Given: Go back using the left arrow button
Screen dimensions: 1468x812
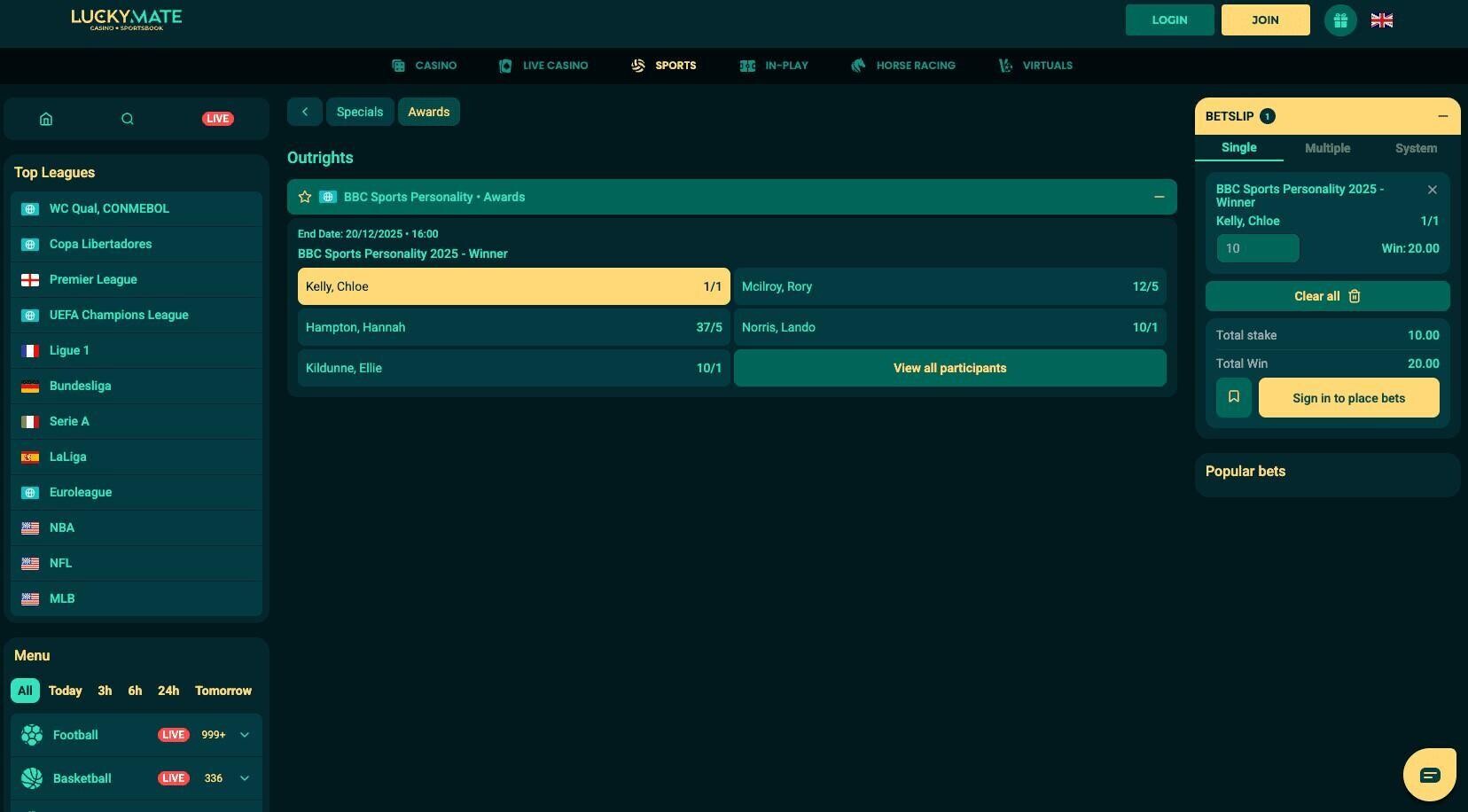Looking at the screenshot, I should click(305, 112).
